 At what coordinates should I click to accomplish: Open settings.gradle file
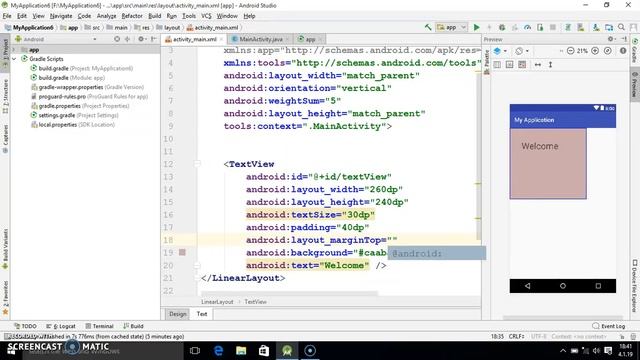[x=74, y=115]
